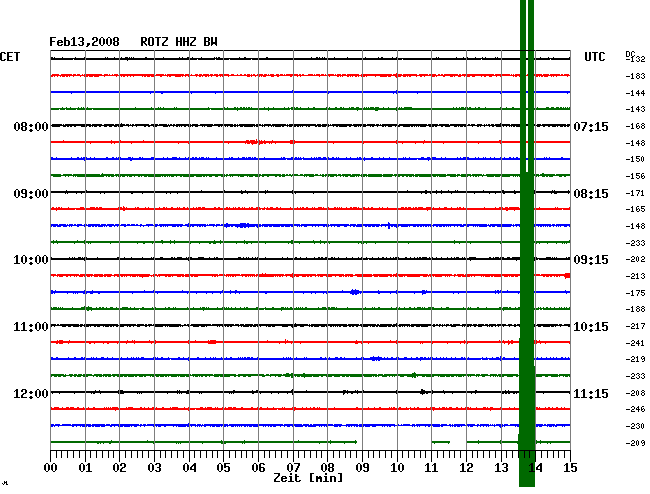Select minute 09 on the time axis

(362, 468)
